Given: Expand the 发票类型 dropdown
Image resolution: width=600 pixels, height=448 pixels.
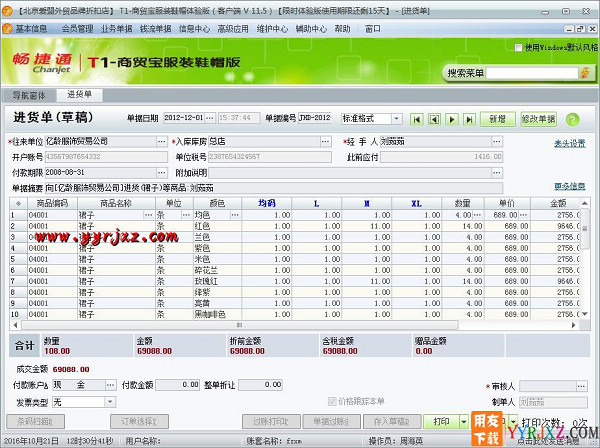Looking at the screenshot, I should coord(110,402).
